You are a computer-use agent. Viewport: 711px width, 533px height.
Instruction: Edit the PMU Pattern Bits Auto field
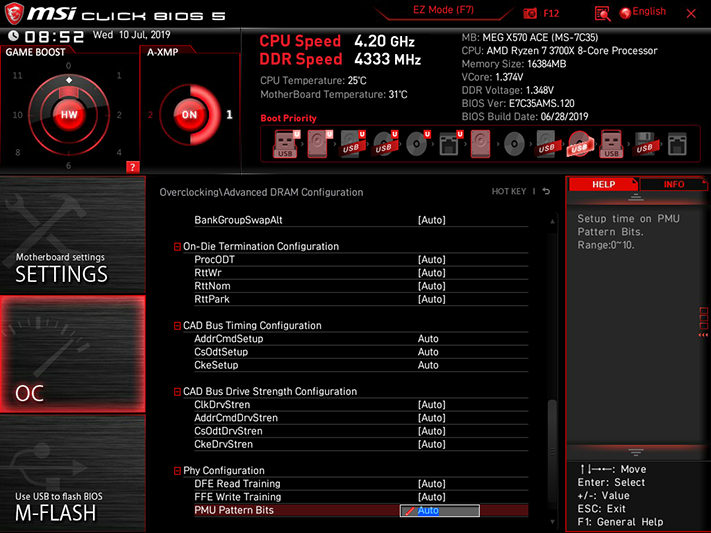coord(439,510)
